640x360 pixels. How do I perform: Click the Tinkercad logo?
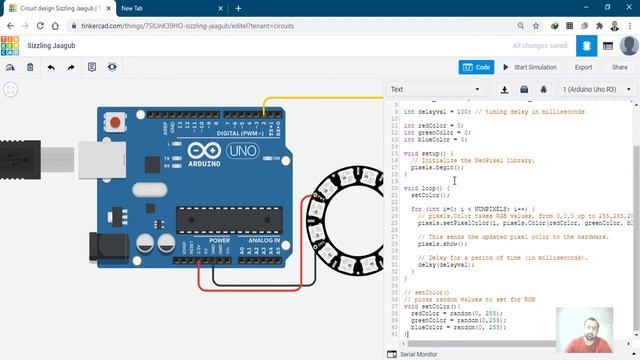(x=10, y=45)
